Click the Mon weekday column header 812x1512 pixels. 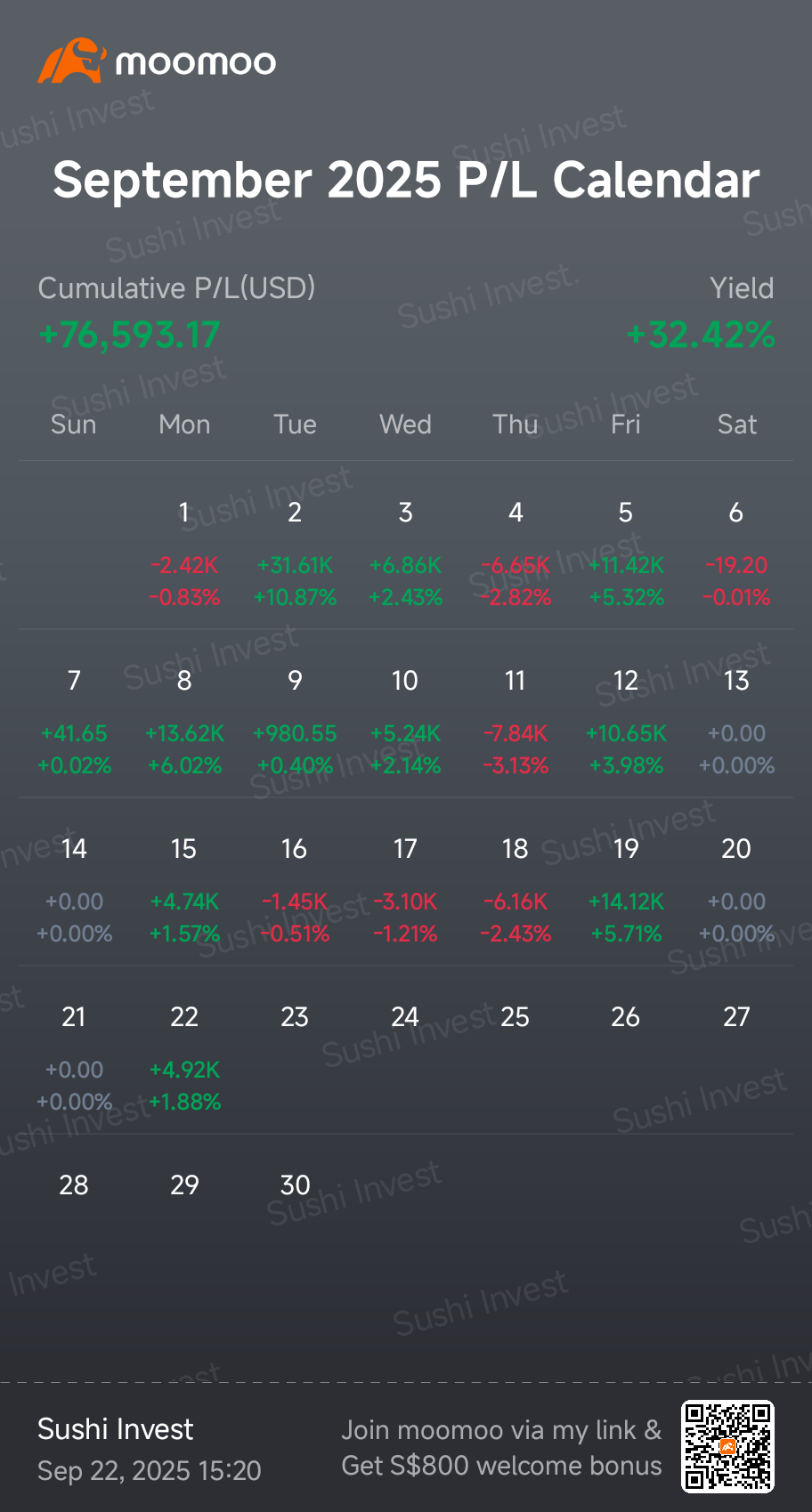(x=184, y=424)
